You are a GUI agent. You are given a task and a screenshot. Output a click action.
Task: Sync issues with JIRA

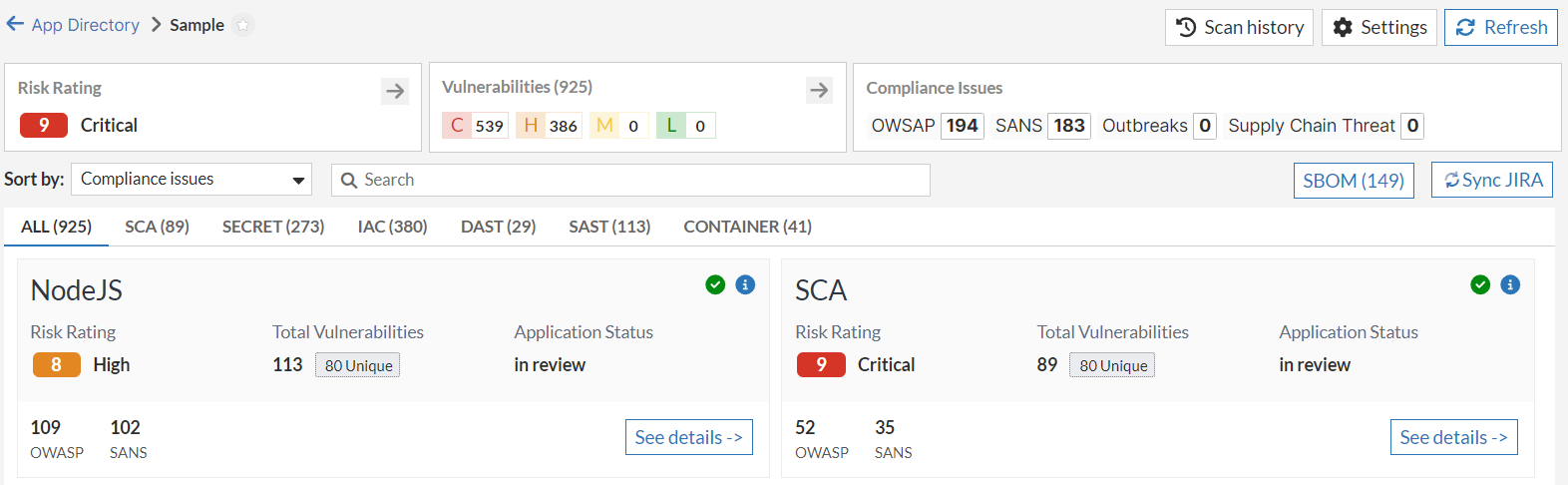(x=1492, y=180)
